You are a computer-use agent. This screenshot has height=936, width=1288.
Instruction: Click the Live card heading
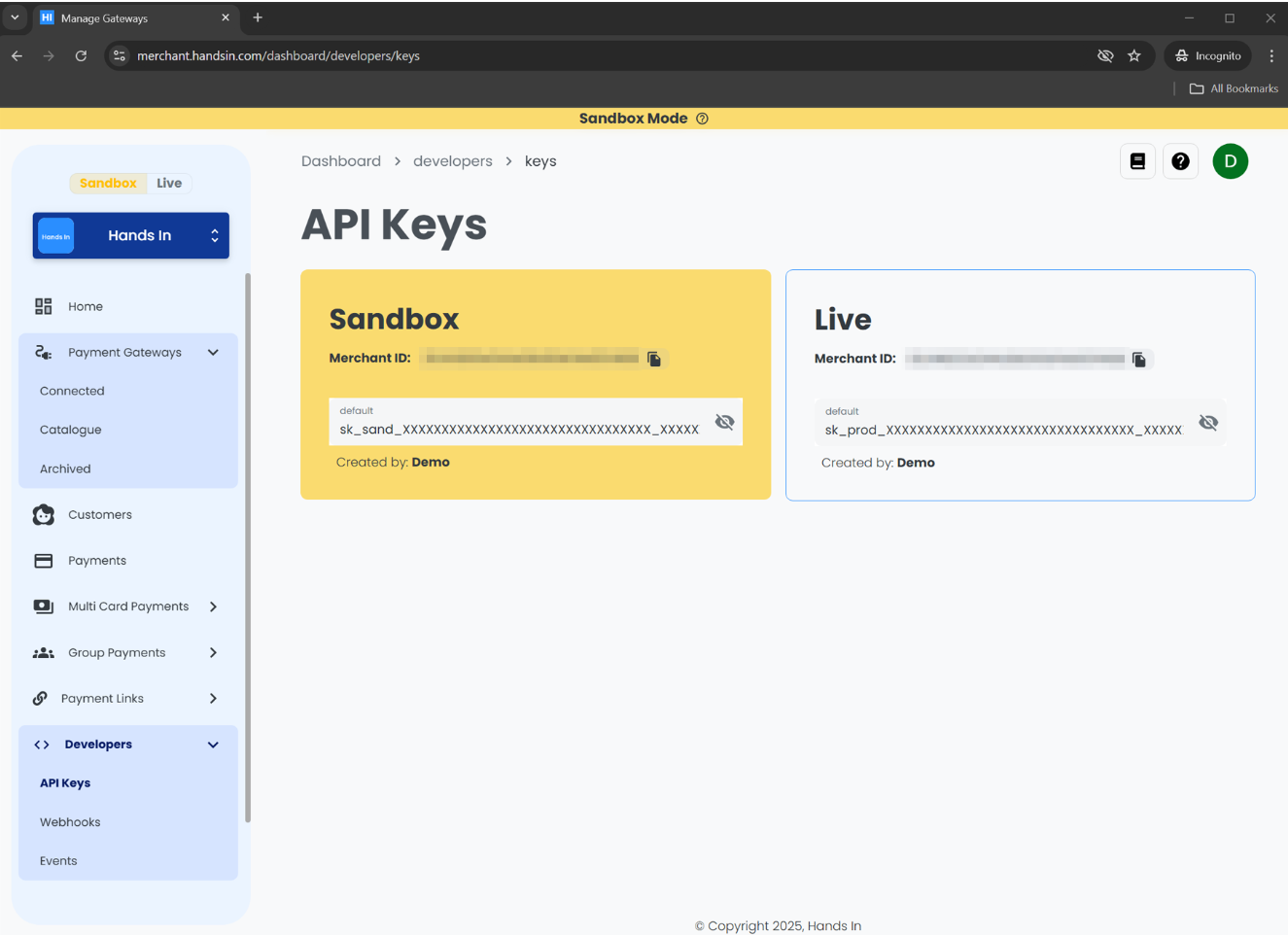(x=843, y=320)
